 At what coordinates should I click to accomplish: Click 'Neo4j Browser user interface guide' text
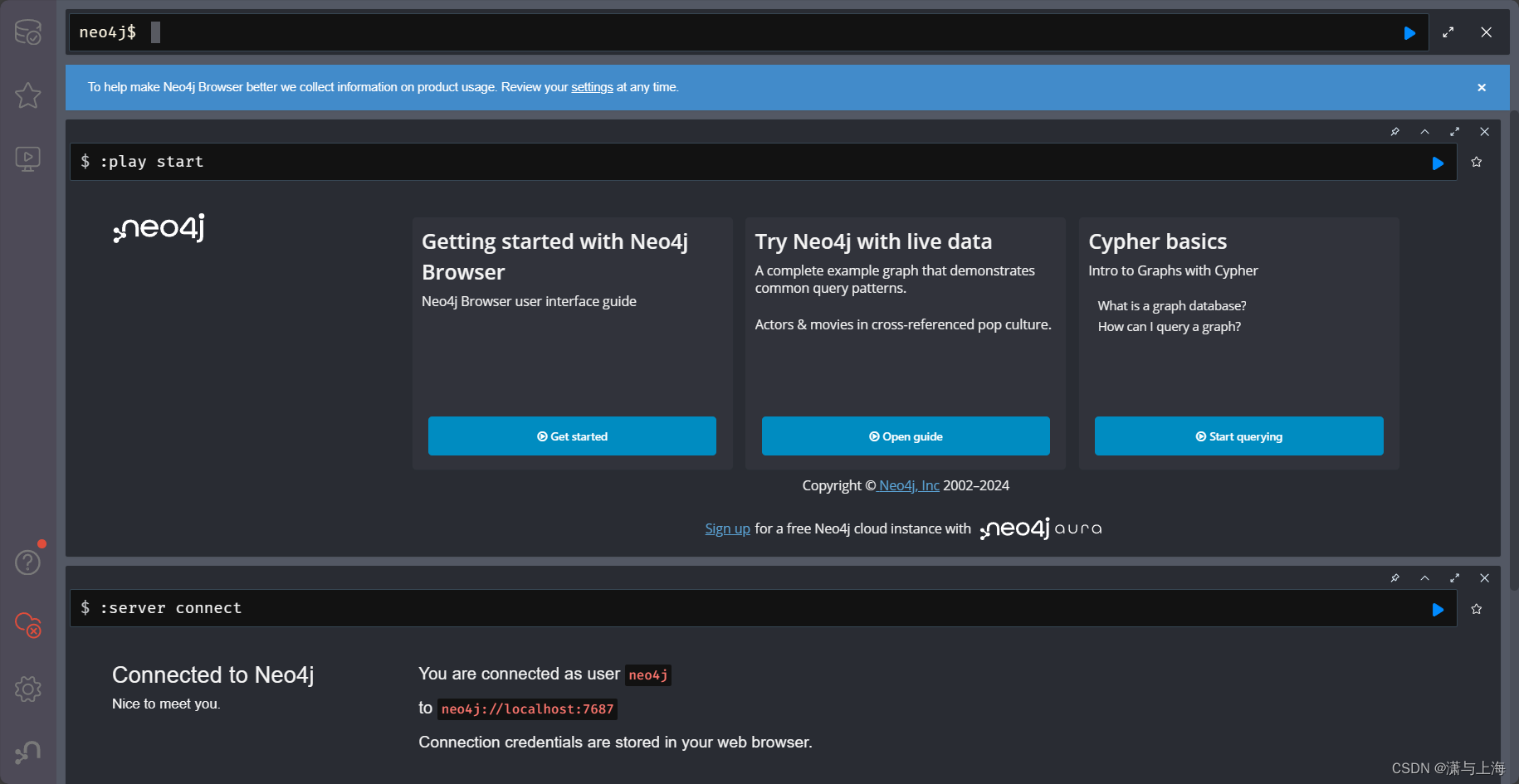(x=529, y=301)
